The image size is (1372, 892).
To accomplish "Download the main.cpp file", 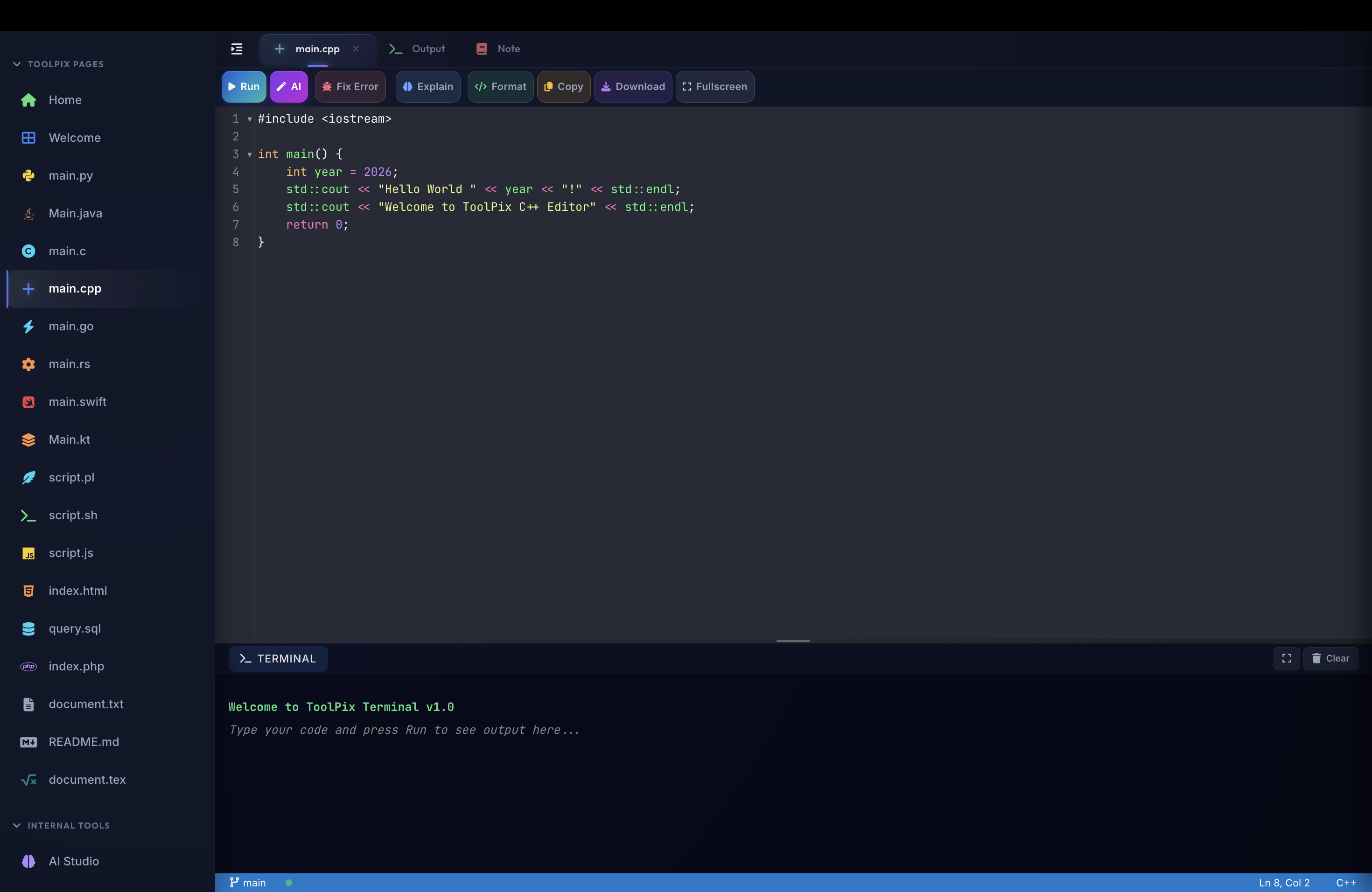I will (633, 87).
